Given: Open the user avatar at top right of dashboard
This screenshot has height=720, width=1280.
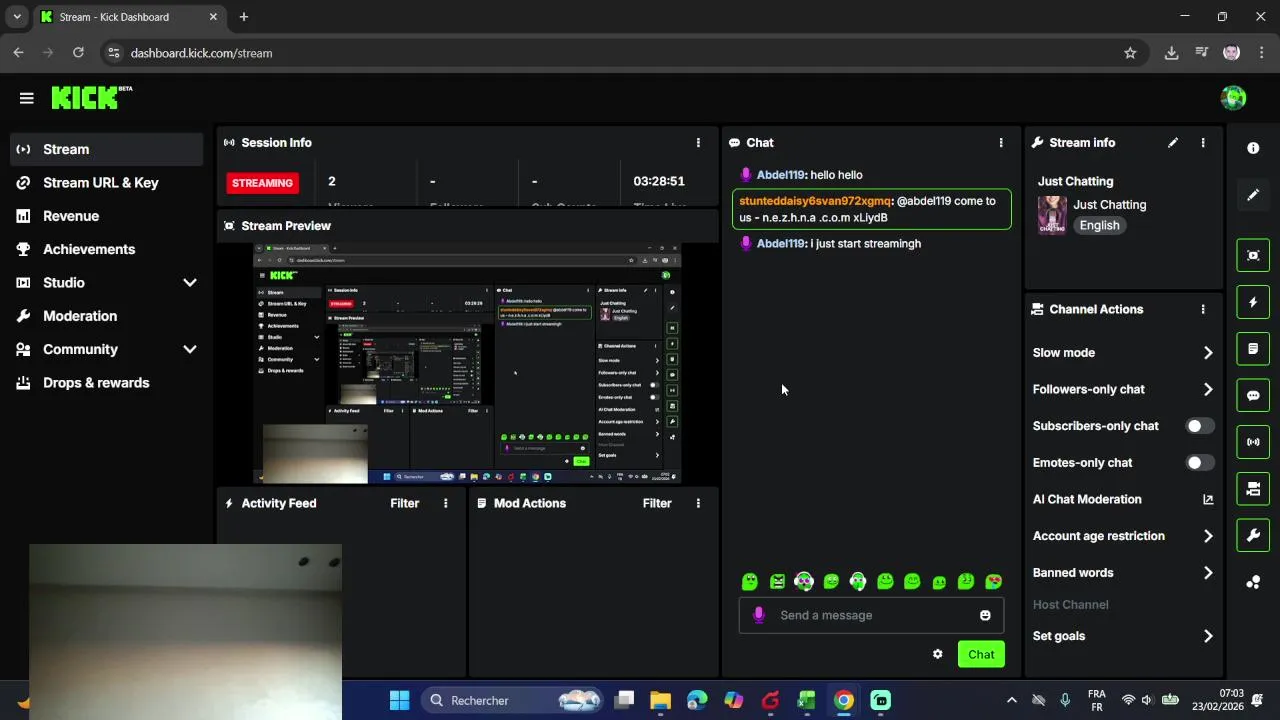Looking at the screenshot, I should pyautogui.click(x=1233, y=98).
